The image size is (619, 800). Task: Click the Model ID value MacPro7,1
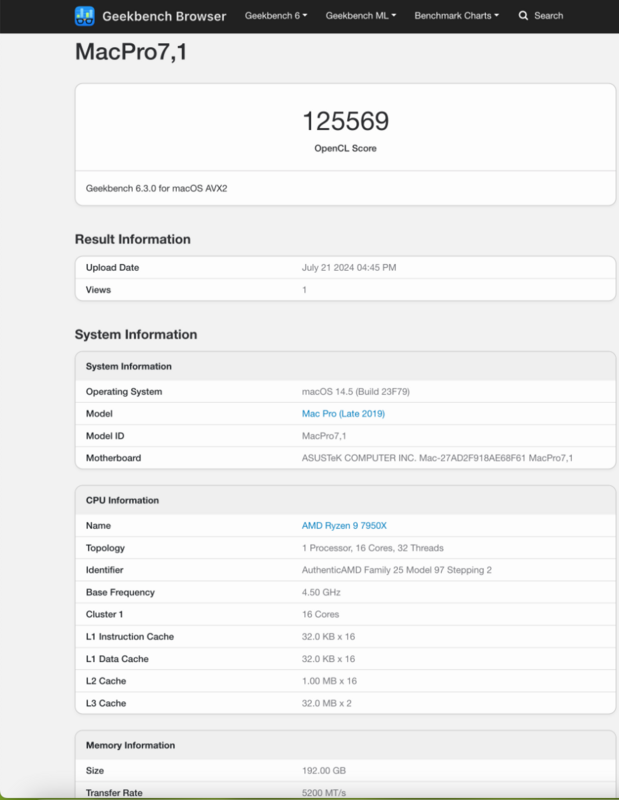(324, 436)
